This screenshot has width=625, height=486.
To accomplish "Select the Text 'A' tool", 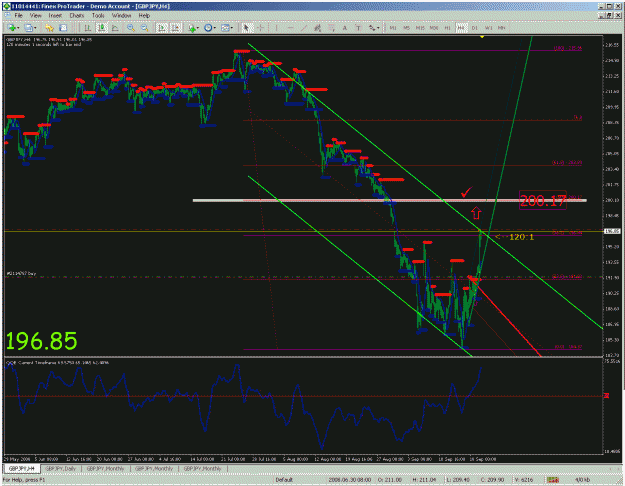I will 345,28.
